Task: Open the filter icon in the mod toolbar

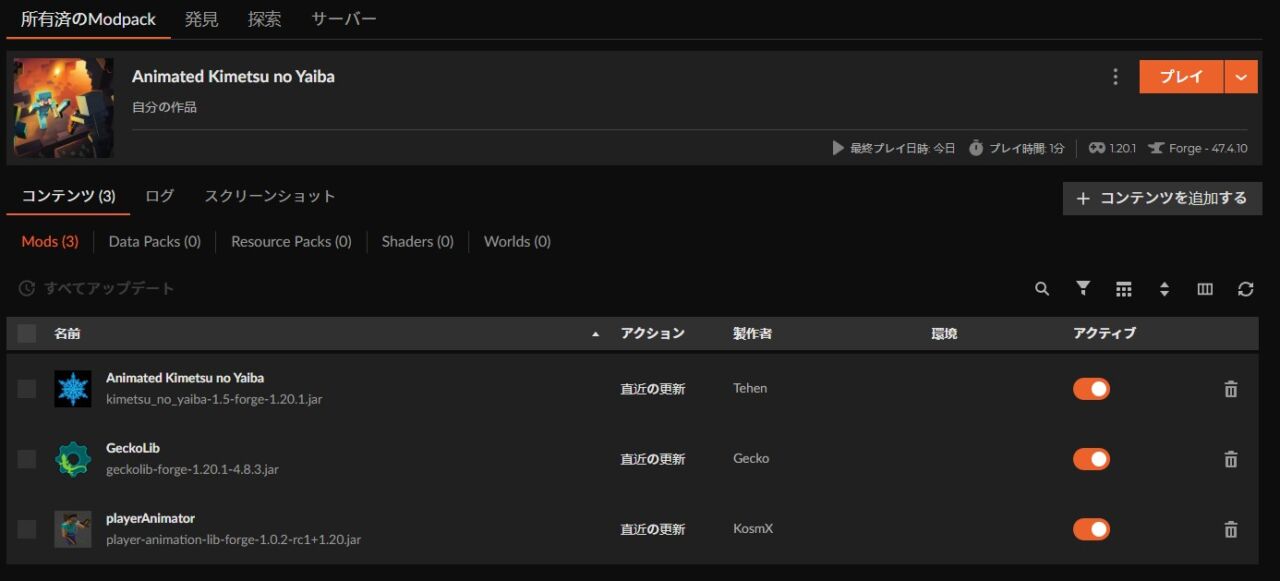Action: click(1083, 288)
